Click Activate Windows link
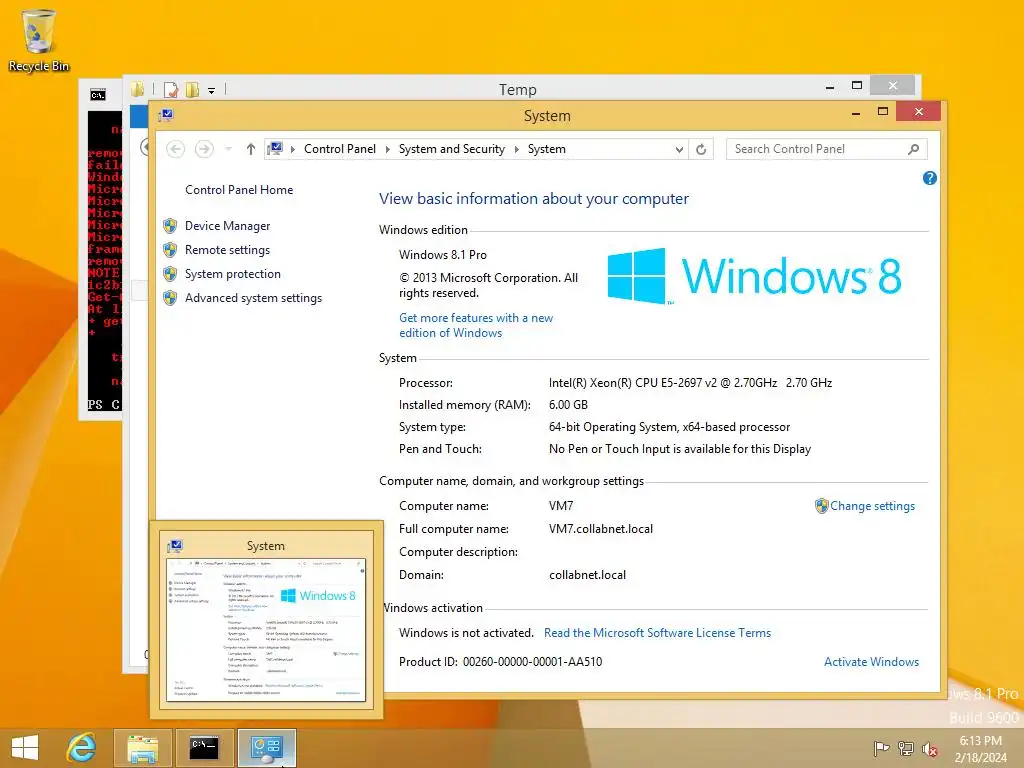The height and width of the screenshot is (768, 1024). pos(871,662)
